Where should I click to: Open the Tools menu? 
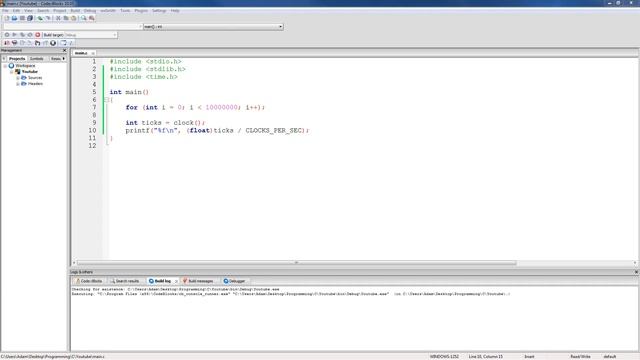pos(125,11)
